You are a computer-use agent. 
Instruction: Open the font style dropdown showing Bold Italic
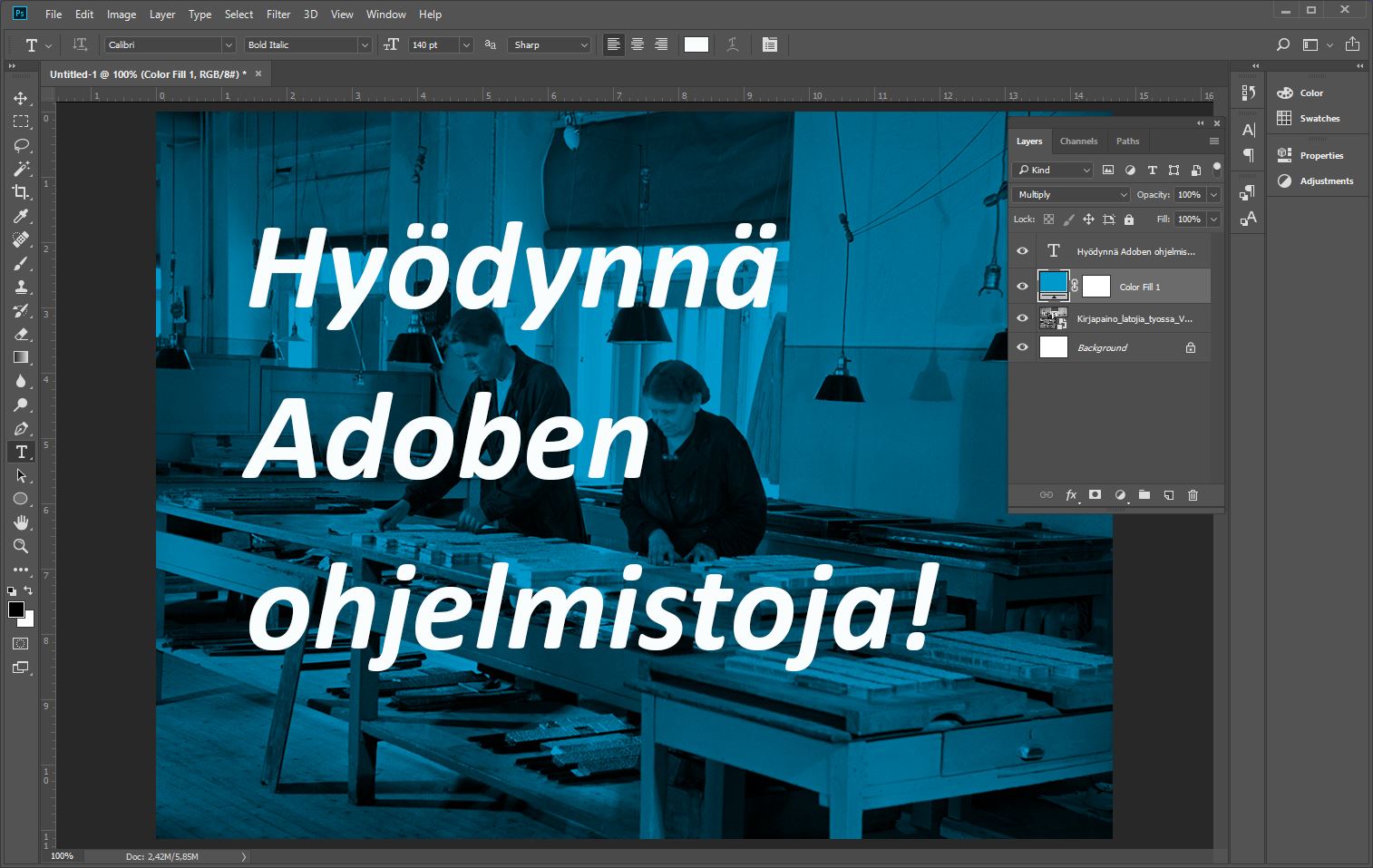coord(308,44)
